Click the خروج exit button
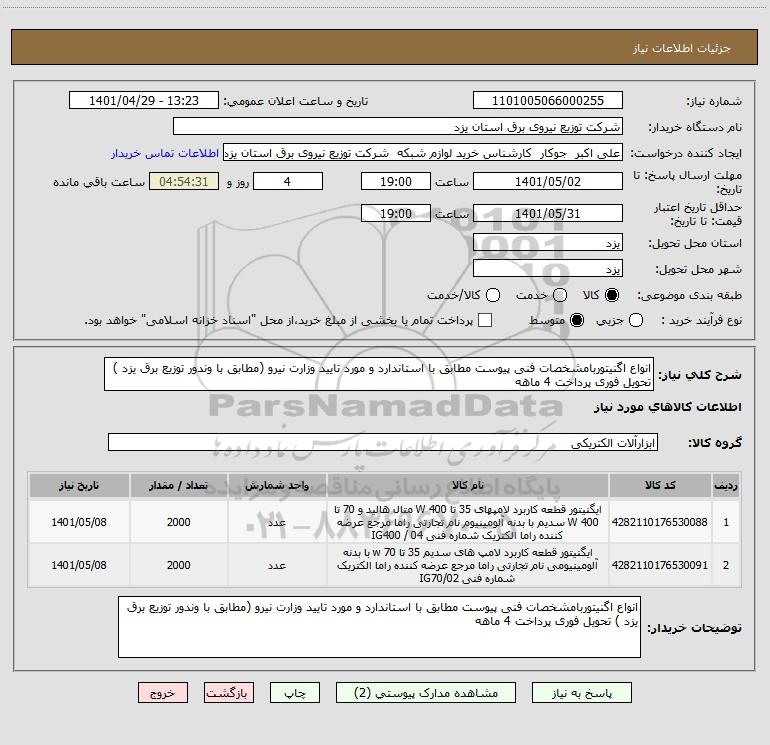The height and width of the screenshot is (745, 770). click(x=163, y=692)
